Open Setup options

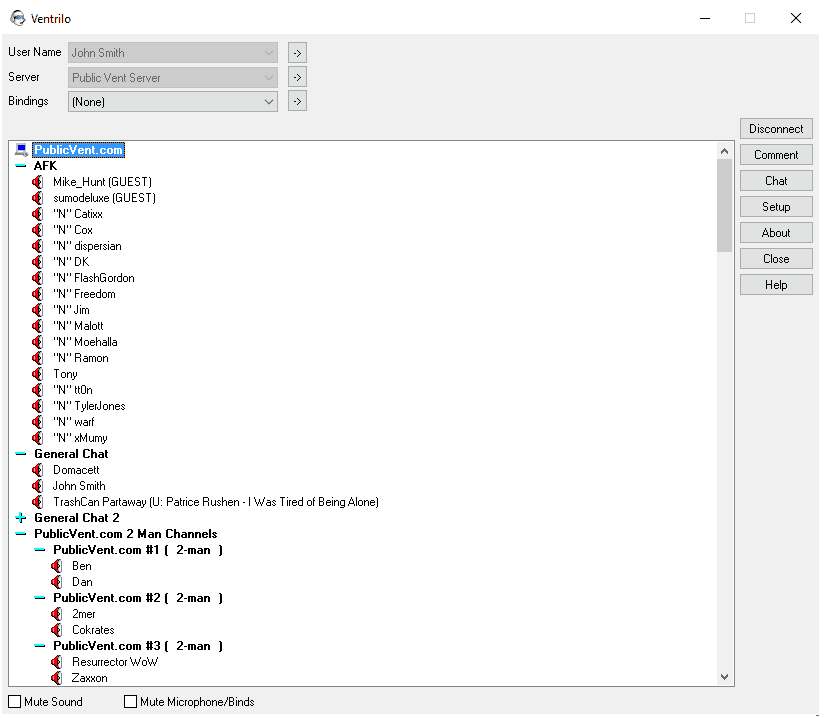coord(776,207)
